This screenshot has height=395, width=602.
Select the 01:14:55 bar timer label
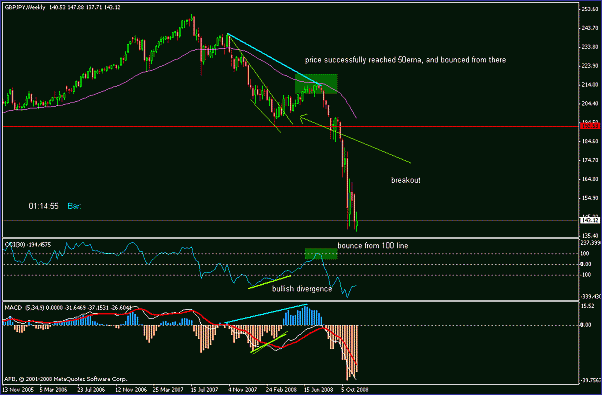click(x=43, y=206)
